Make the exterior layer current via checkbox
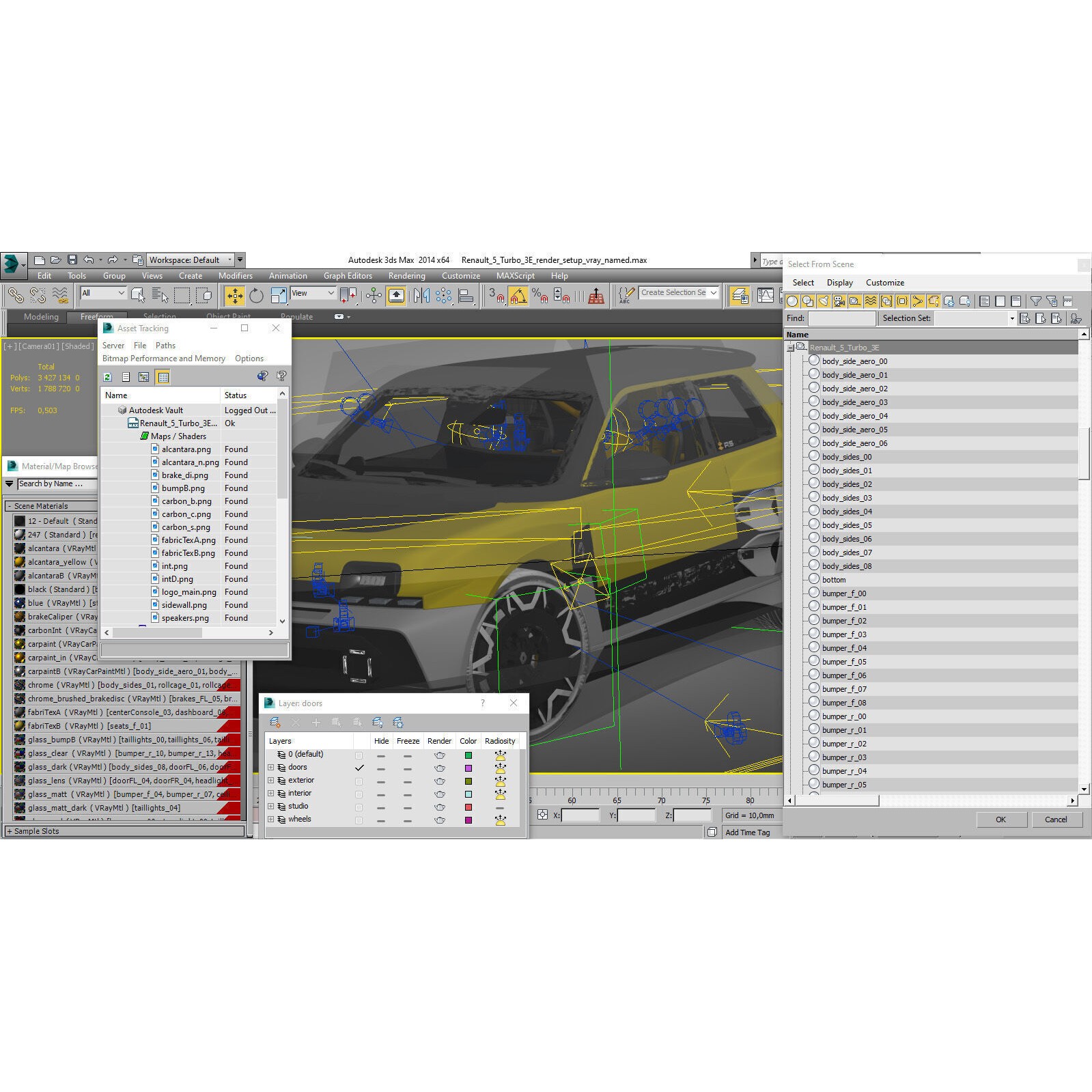This screenshot has width=1092, height=1092. 359,781
